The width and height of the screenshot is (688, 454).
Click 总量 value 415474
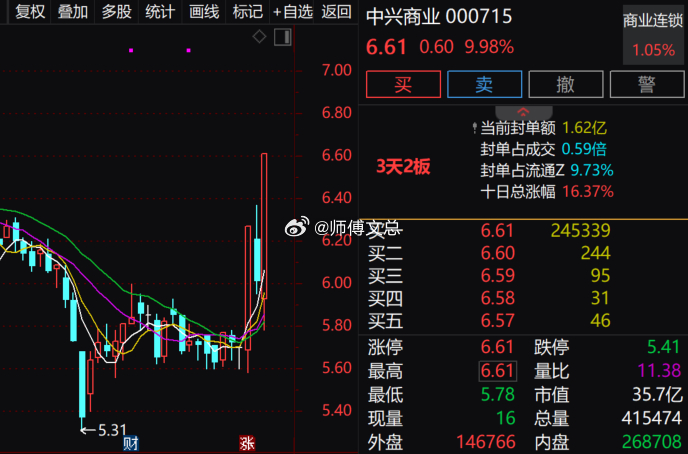(x=652, y=418)
